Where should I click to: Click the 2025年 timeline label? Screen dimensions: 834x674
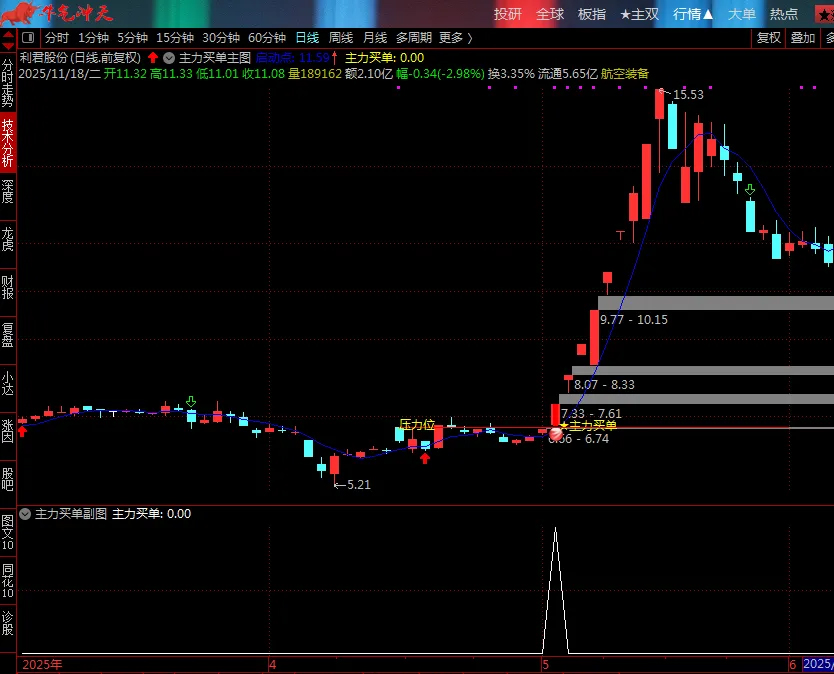click(42, 664)
